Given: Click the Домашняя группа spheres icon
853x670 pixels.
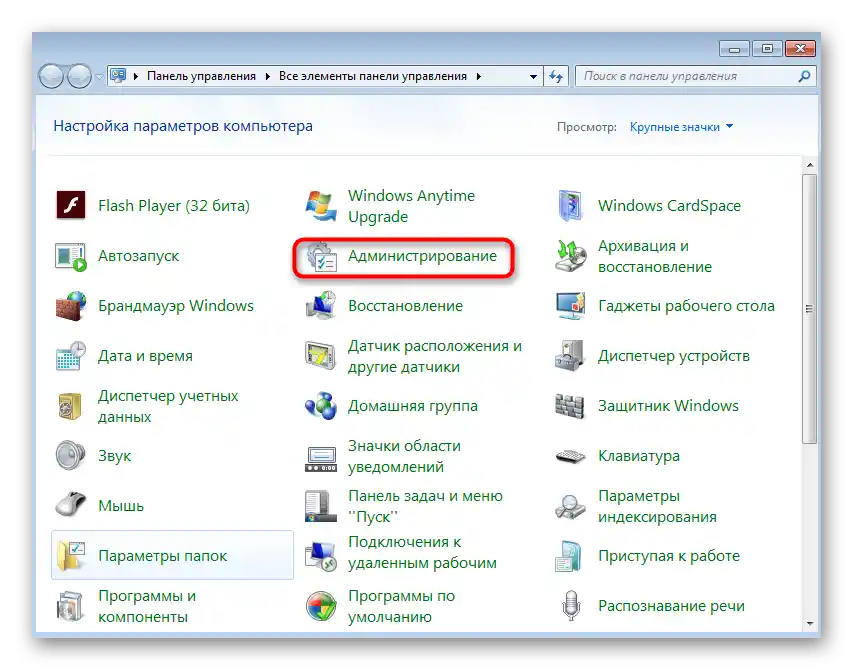Looking at the screenshot, I should [321, 406].
